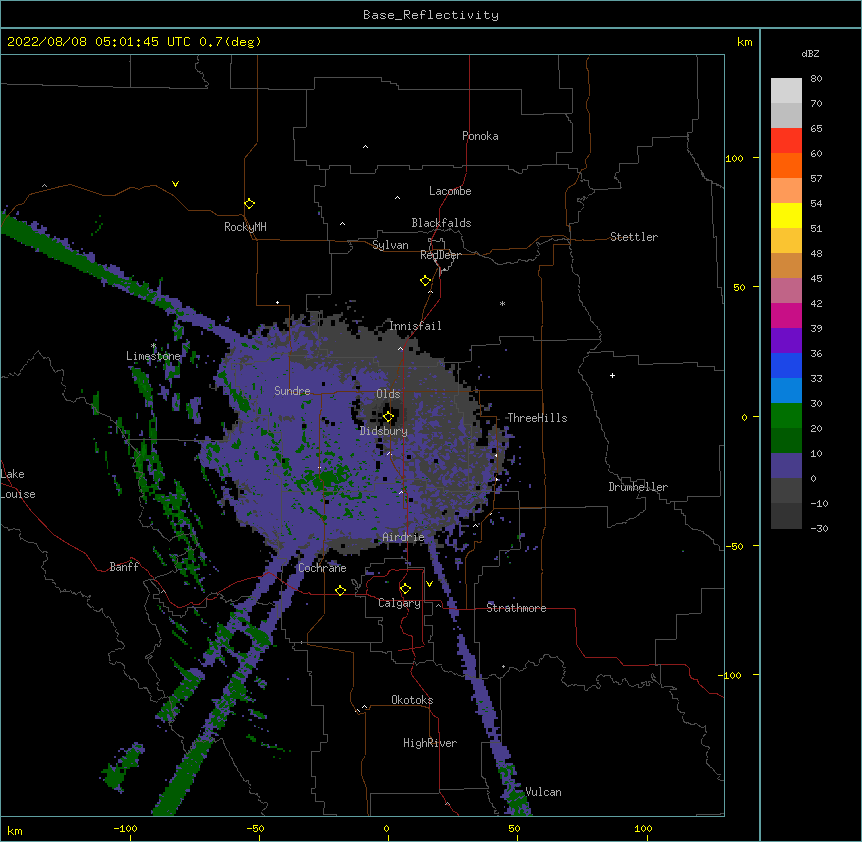This screenshot has height=842, width=862.
Task: Pick the yellow 54 dBZ legend swatch
Action: [786, 215]
